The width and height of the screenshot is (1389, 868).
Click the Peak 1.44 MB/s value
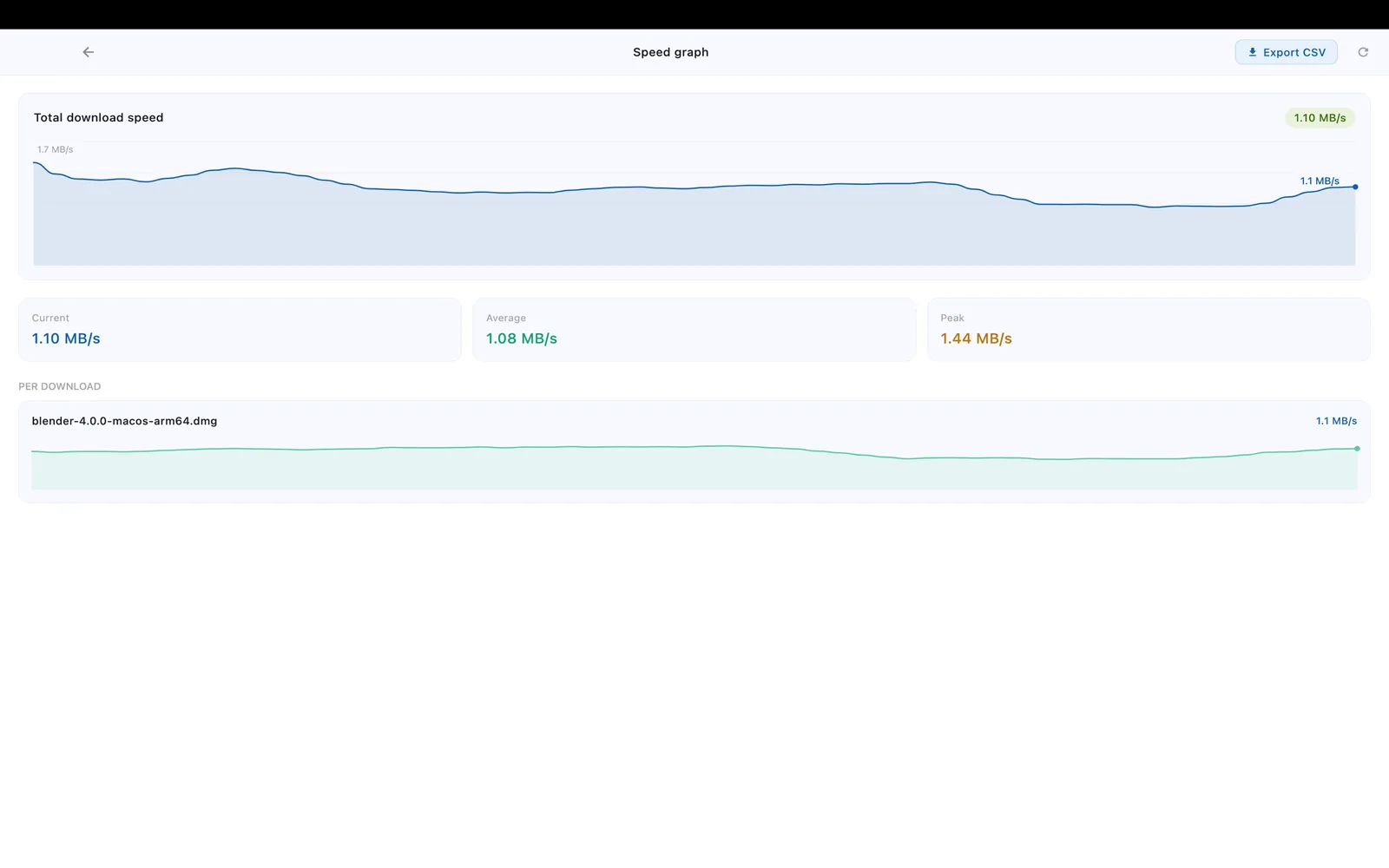(976, 339)
